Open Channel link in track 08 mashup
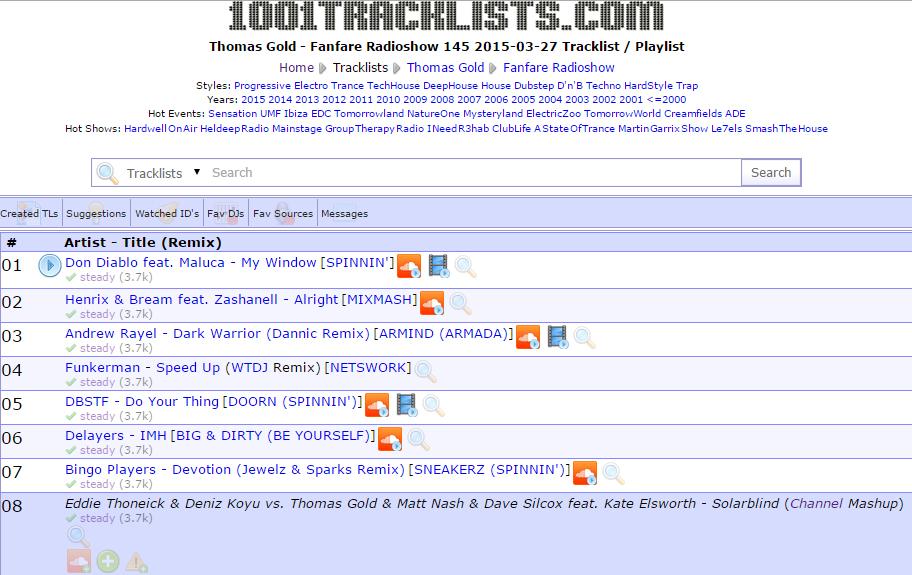 (816, 503)
